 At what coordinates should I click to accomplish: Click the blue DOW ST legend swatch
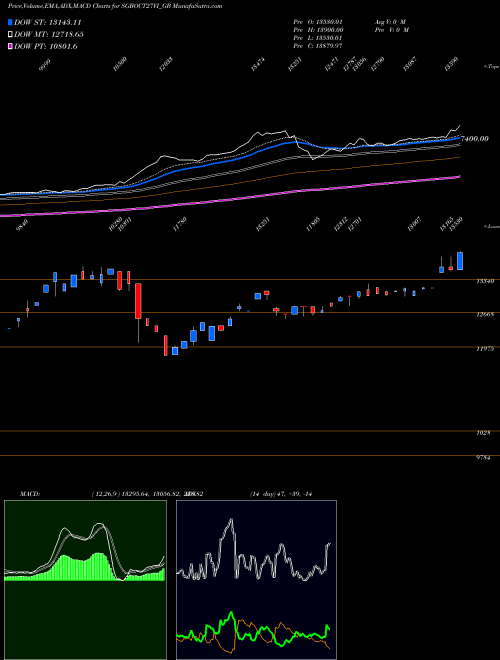(x=11, y=22)
